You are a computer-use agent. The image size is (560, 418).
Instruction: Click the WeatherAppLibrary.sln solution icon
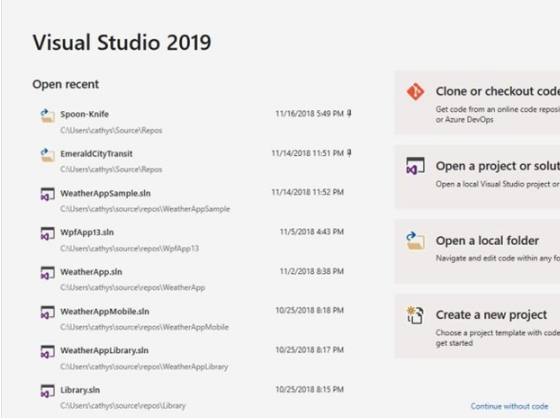(48, 352)
